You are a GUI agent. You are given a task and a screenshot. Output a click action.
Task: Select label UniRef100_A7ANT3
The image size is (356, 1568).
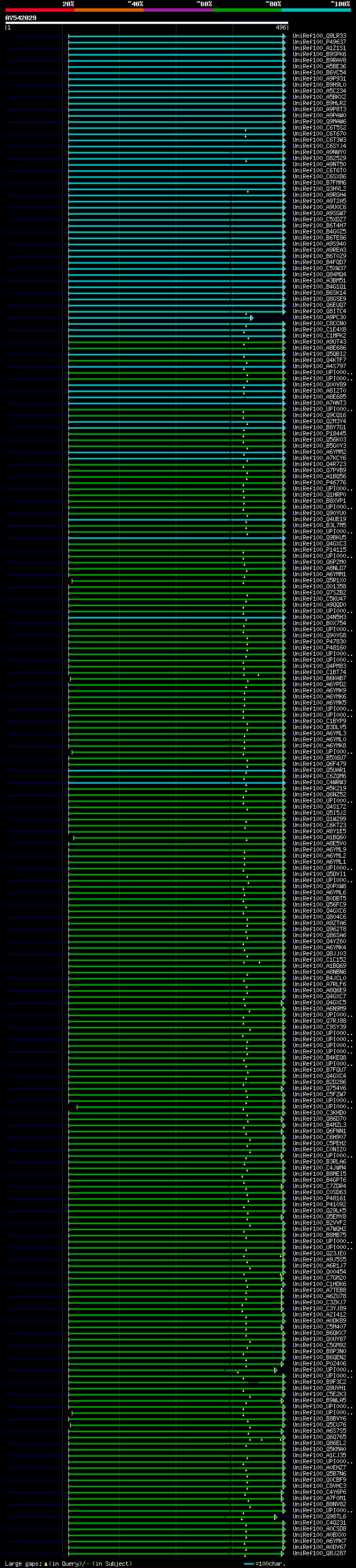(x=319, y=403)
